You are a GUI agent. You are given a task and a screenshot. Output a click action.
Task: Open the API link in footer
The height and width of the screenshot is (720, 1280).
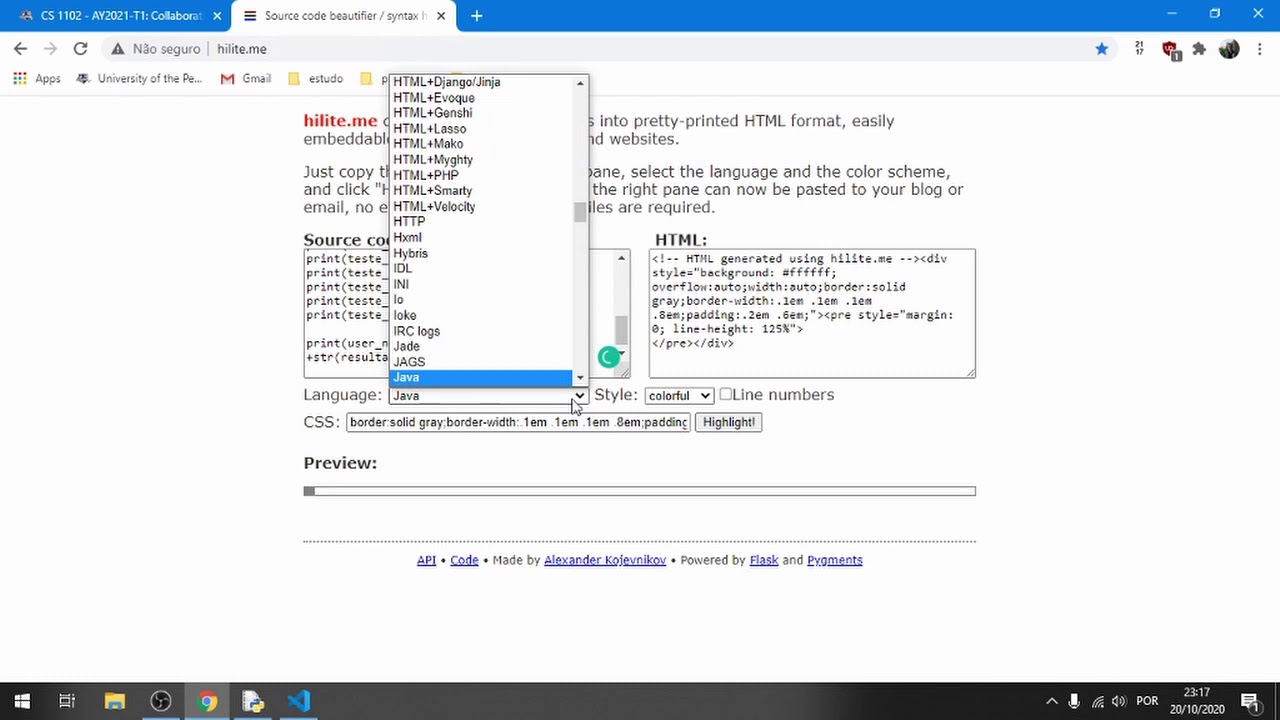(x=426, y=560)
